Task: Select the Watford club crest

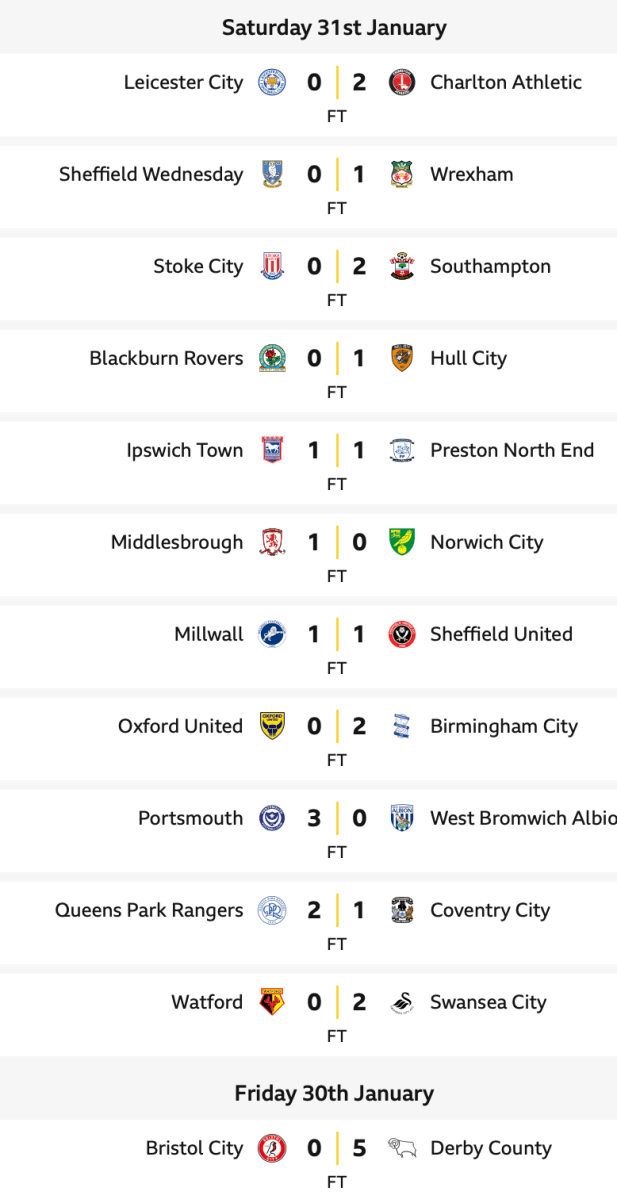Action: 270,1002
